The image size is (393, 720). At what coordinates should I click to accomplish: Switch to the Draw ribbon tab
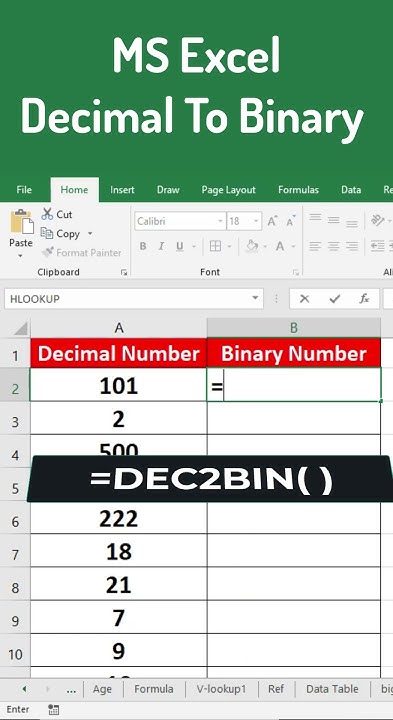click(x=168, y=190)
